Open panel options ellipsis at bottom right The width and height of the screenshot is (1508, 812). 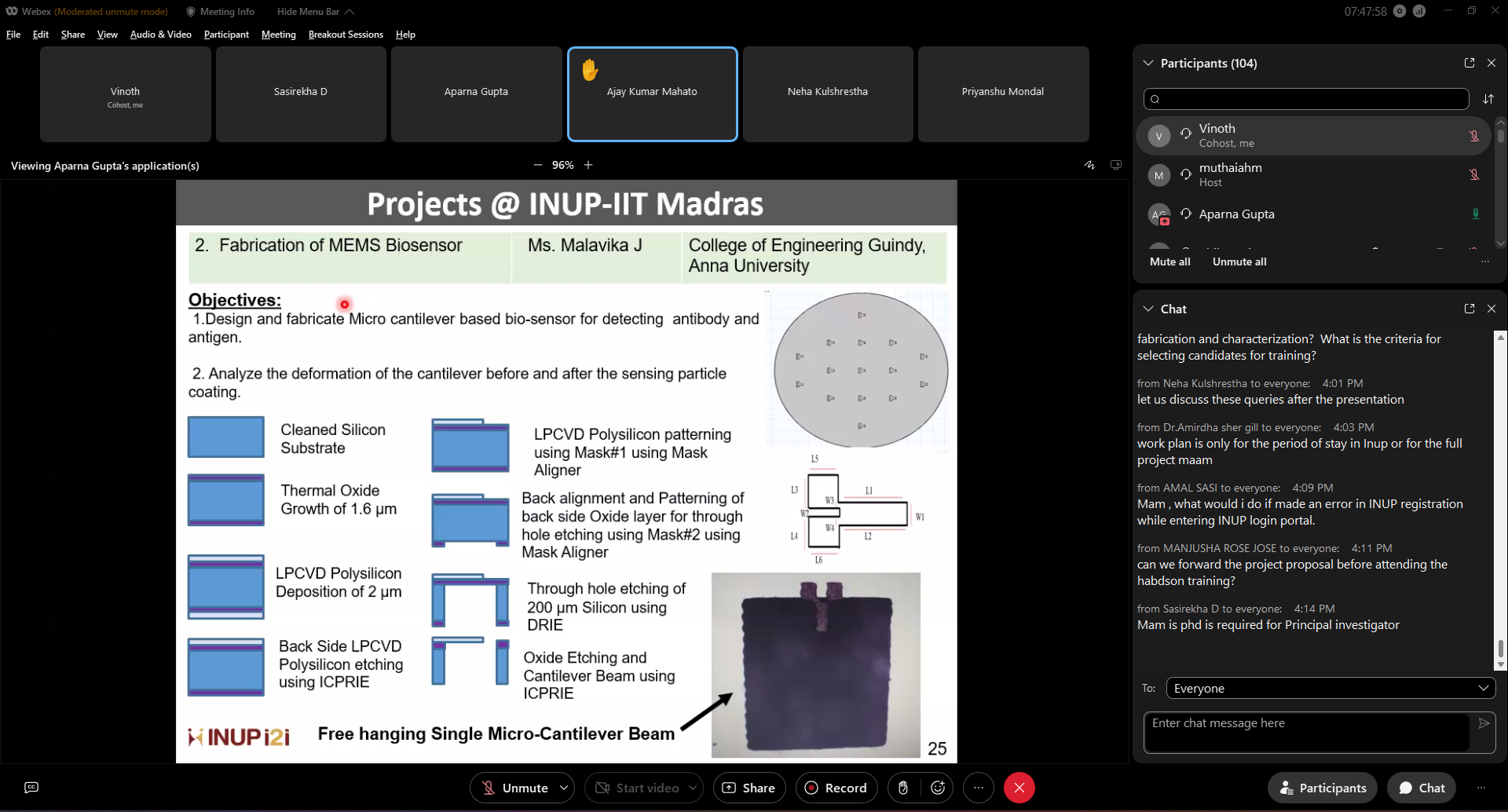(1481, 788)
